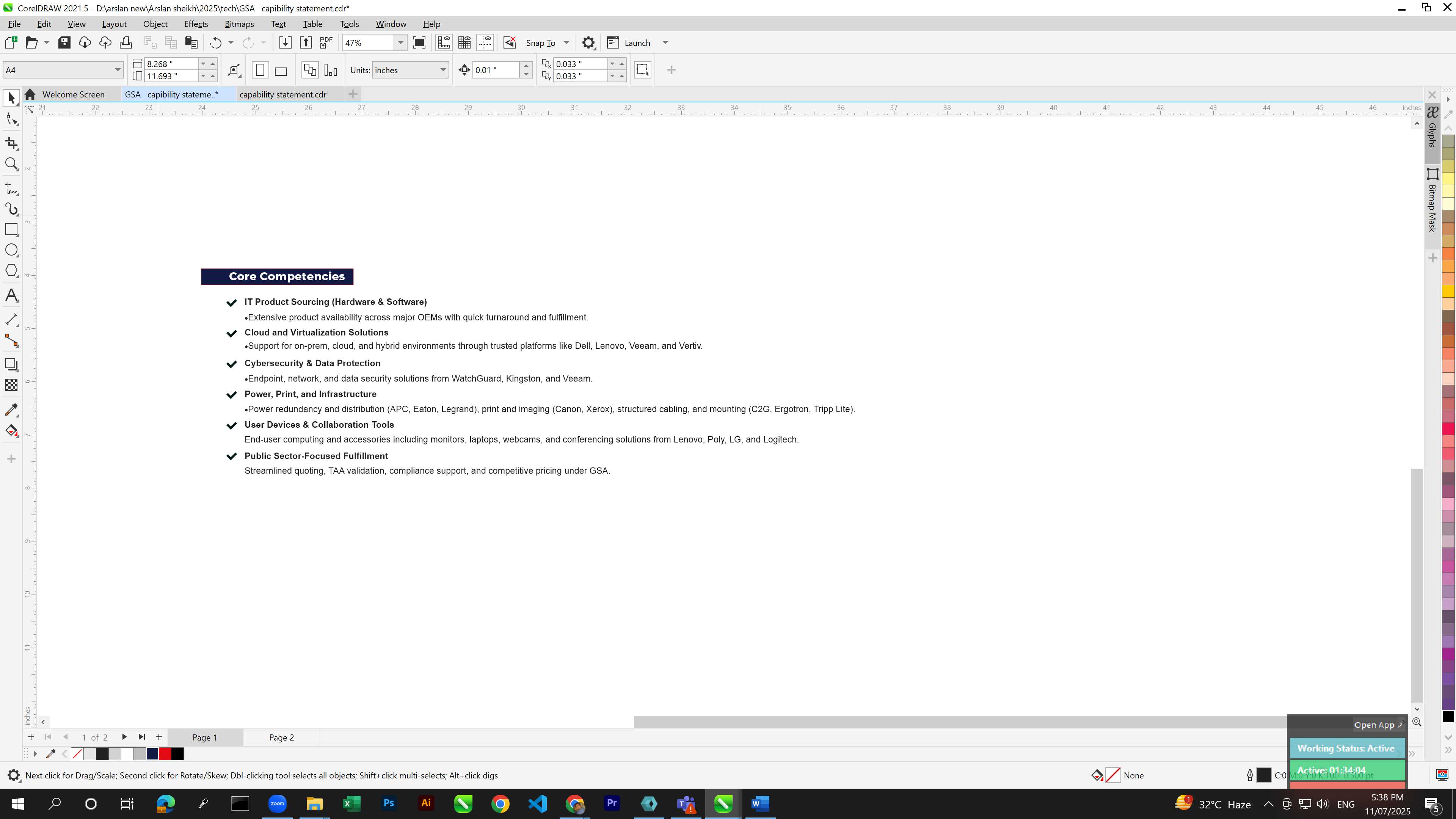Expand the document palette flyout arrow
This screenshot has height=819, width=1456.
coord(35,754)
